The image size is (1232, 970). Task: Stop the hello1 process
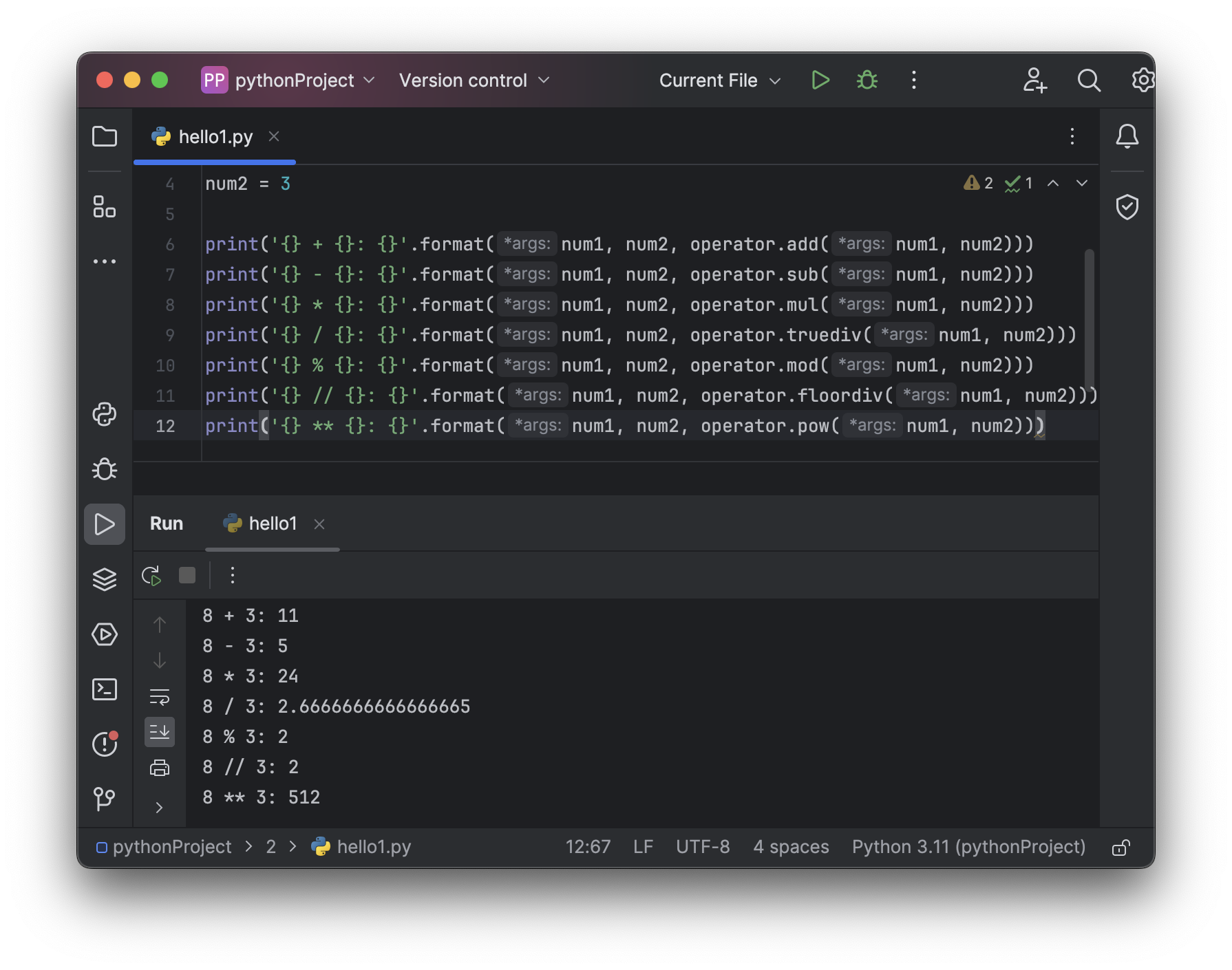click(187, 575)
